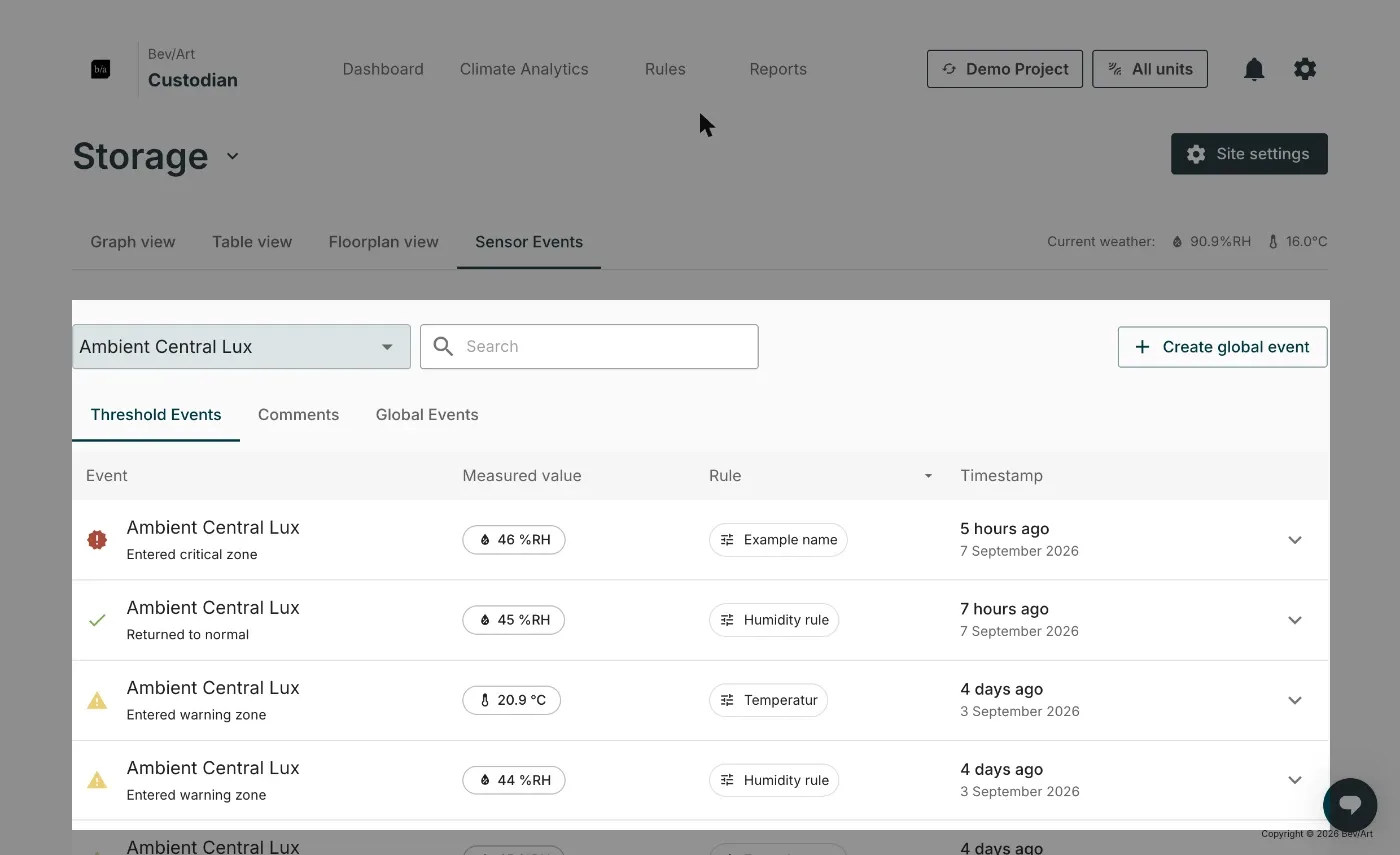Click the 20.9 °C measured value chip

[x=512, y=700]
